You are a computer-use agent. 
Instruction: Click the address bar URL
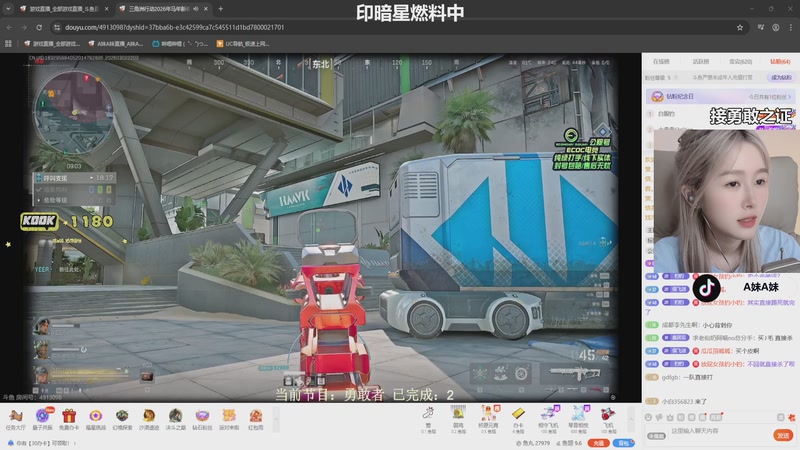click(174, 28)
